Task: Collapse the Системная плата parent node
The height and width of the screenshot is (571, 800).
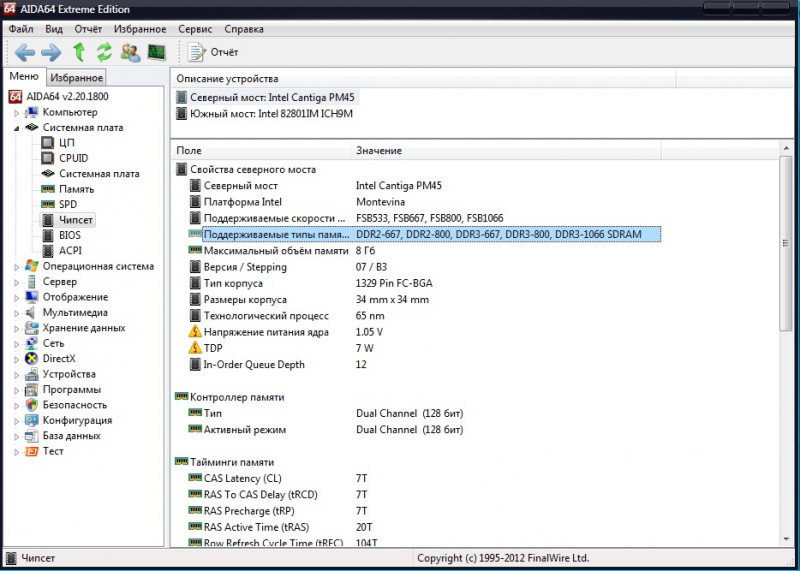Action: coord(16,128)
